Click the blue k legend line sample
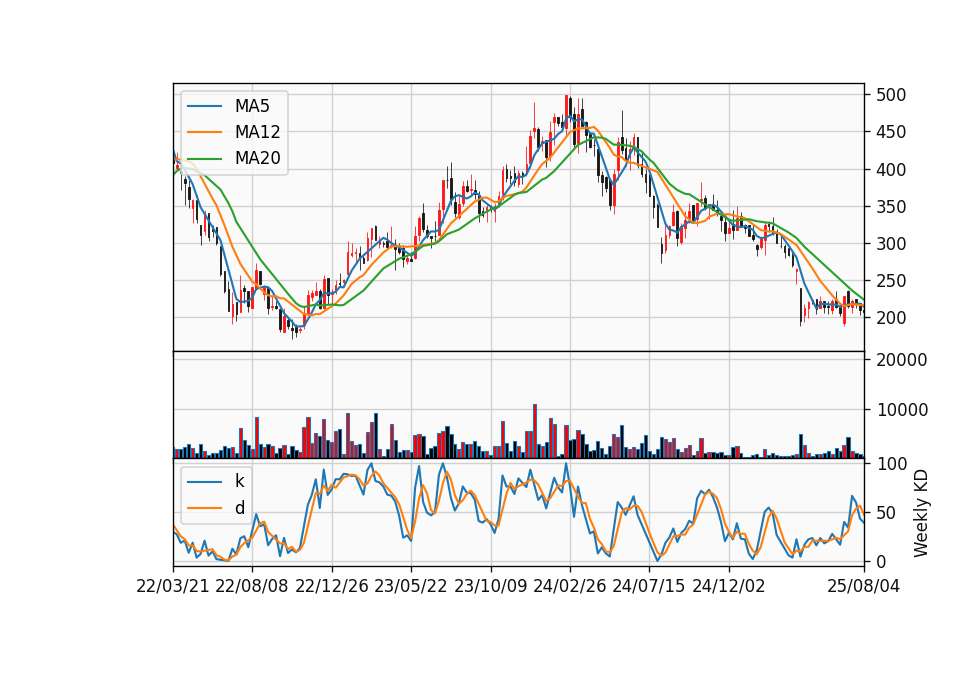The height and width of the screenshot is (690, 960). tap(204, 482)
